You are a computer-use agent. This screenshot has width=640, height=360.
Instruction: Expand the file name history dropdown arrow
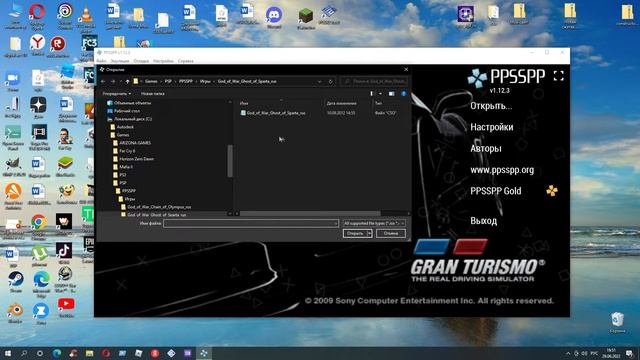[336, 223]
